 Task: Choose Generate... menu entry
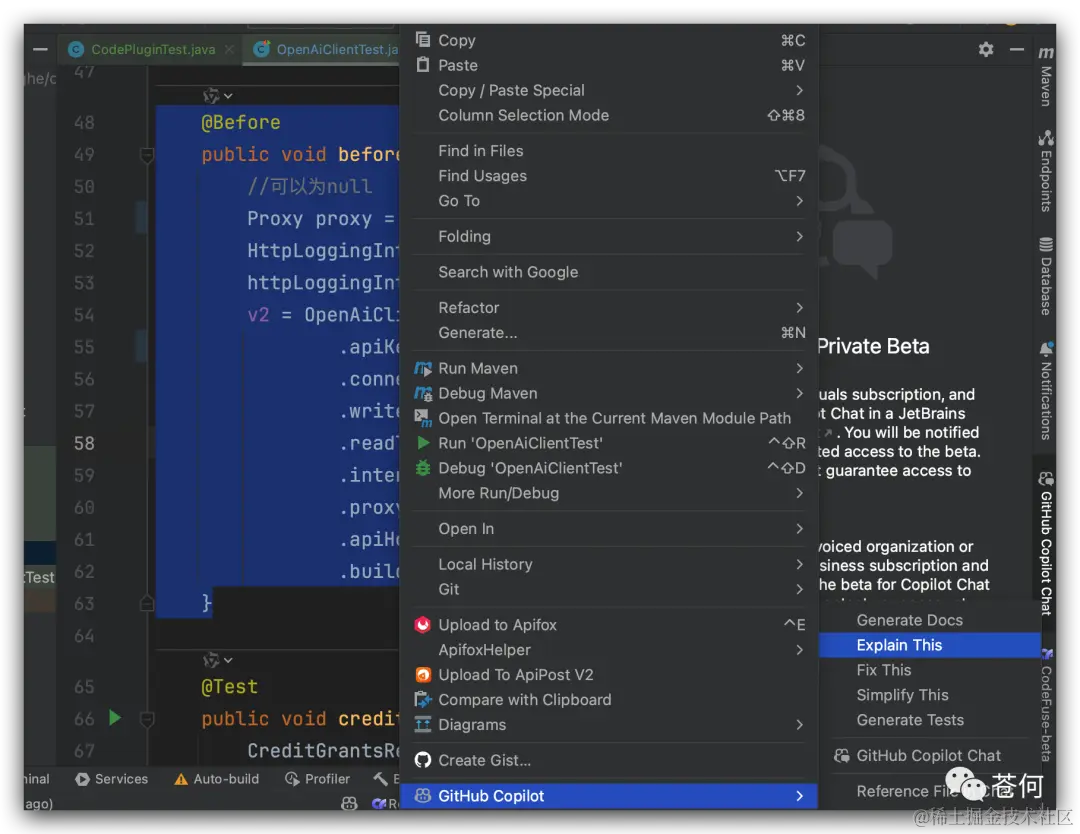coord(609,333)
